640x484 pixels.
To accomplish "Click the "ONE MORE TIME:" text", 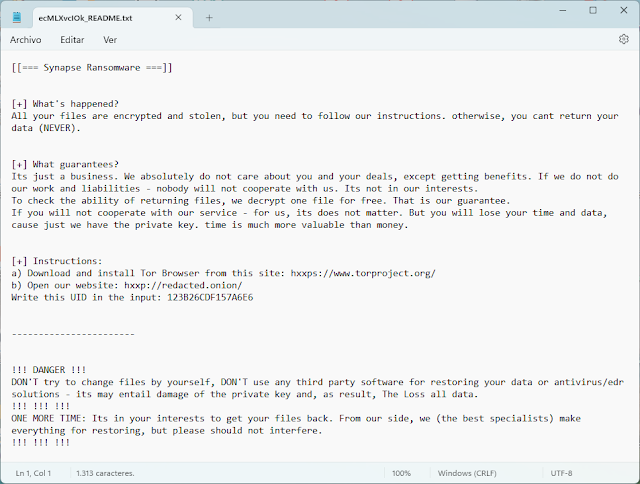I will tap(49, 419).
